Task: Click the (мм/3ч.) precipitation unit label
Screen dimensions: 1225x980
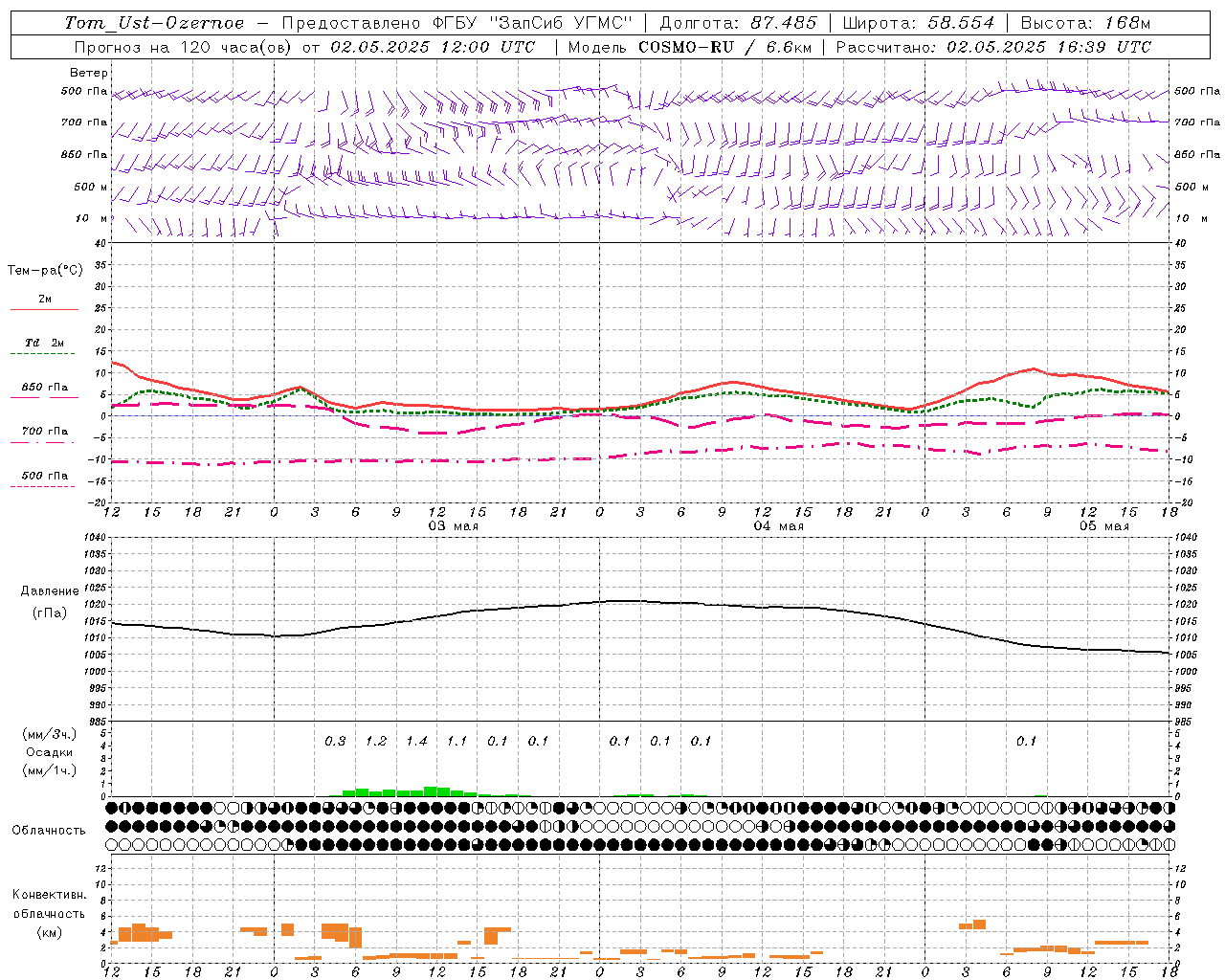Action: click(49, 734)
